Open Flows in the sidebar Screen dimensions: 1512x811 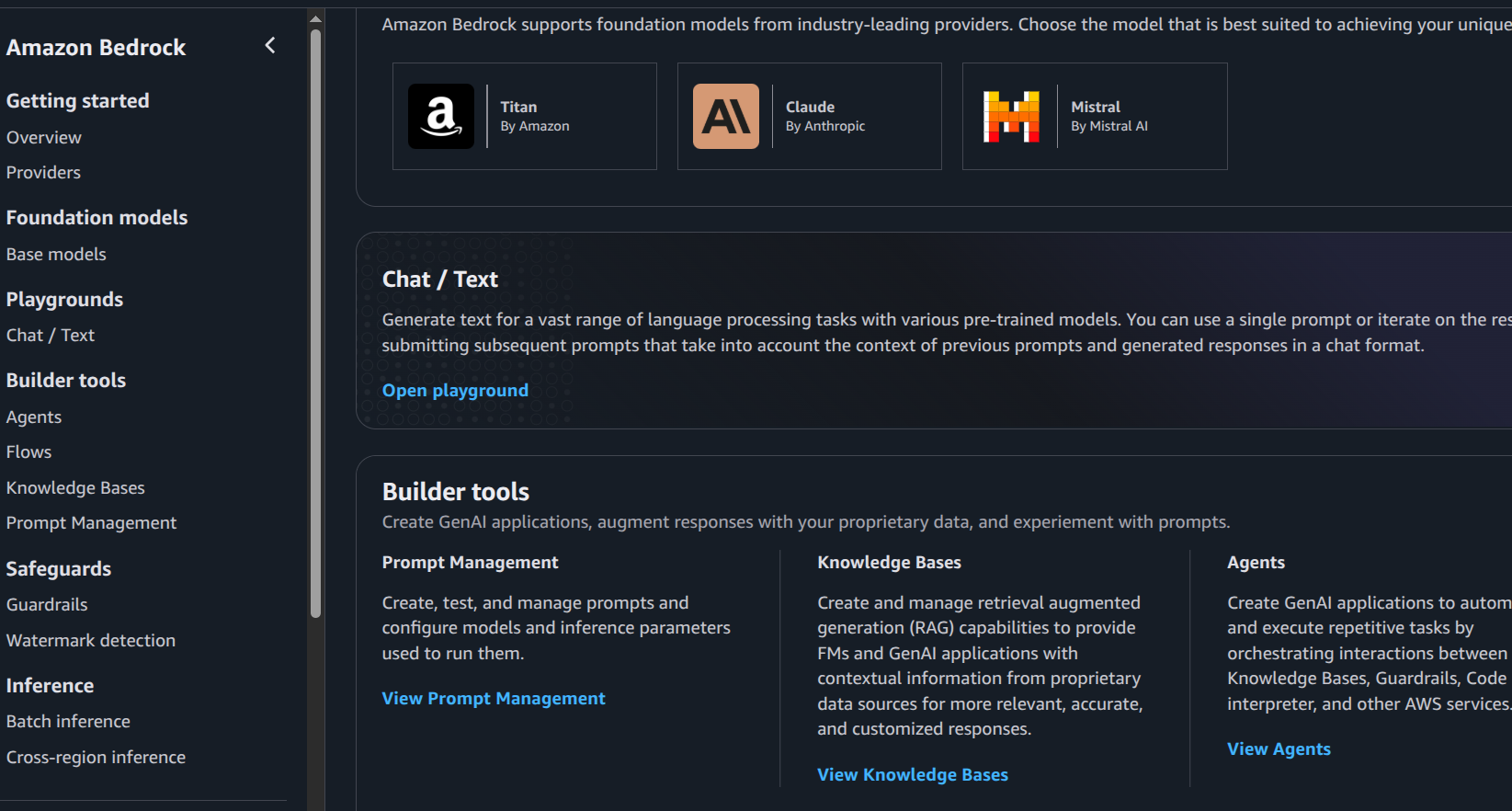tap(29, 451)
